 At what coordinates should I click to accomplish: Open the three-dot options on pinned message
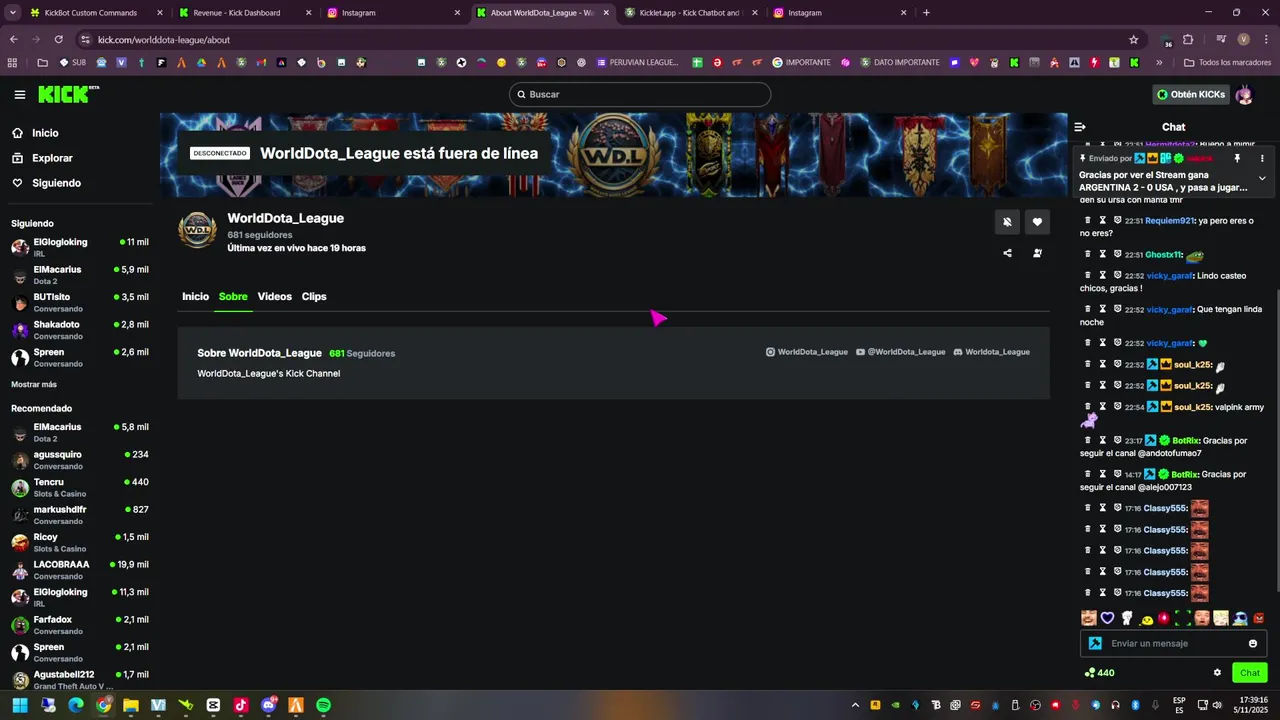coord(1262,158)
